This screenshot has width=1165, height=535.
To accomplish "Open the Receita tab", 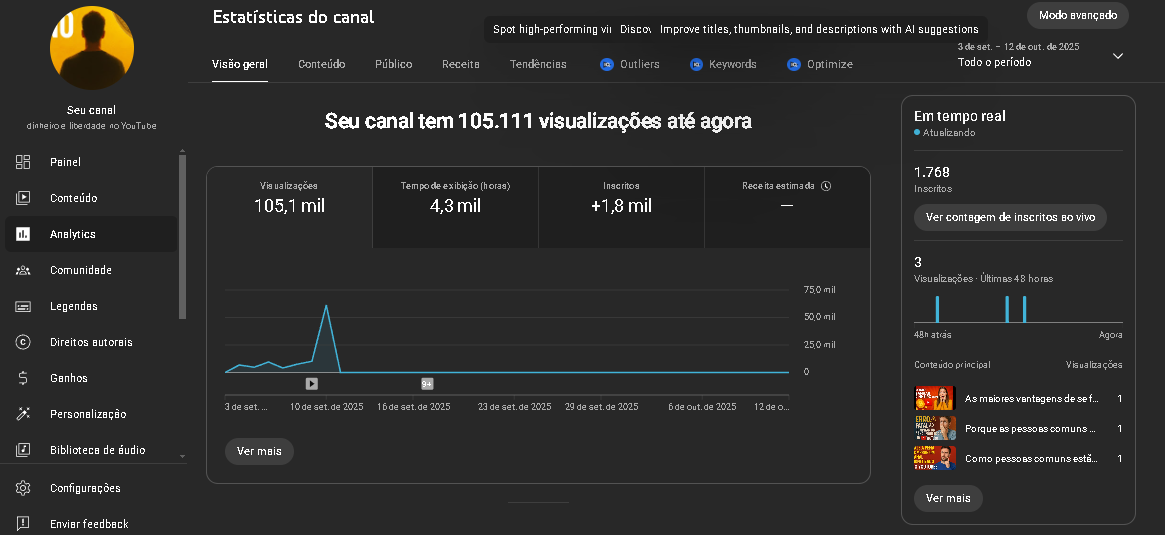I will coord(461,65).
